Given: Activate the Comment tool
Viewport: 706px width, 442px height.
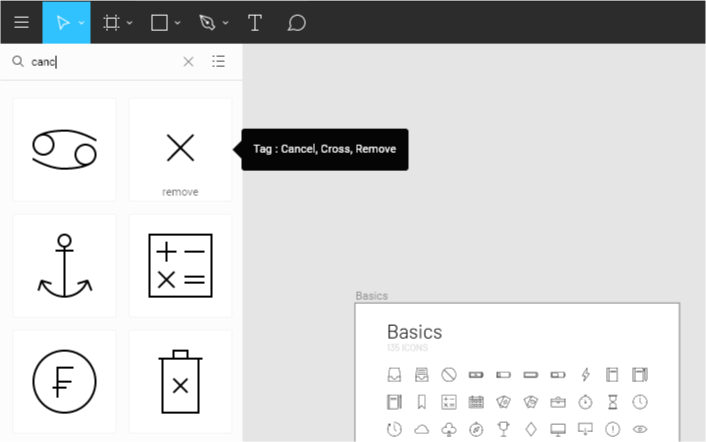Looking at the screenshot, I should [297, 23].
